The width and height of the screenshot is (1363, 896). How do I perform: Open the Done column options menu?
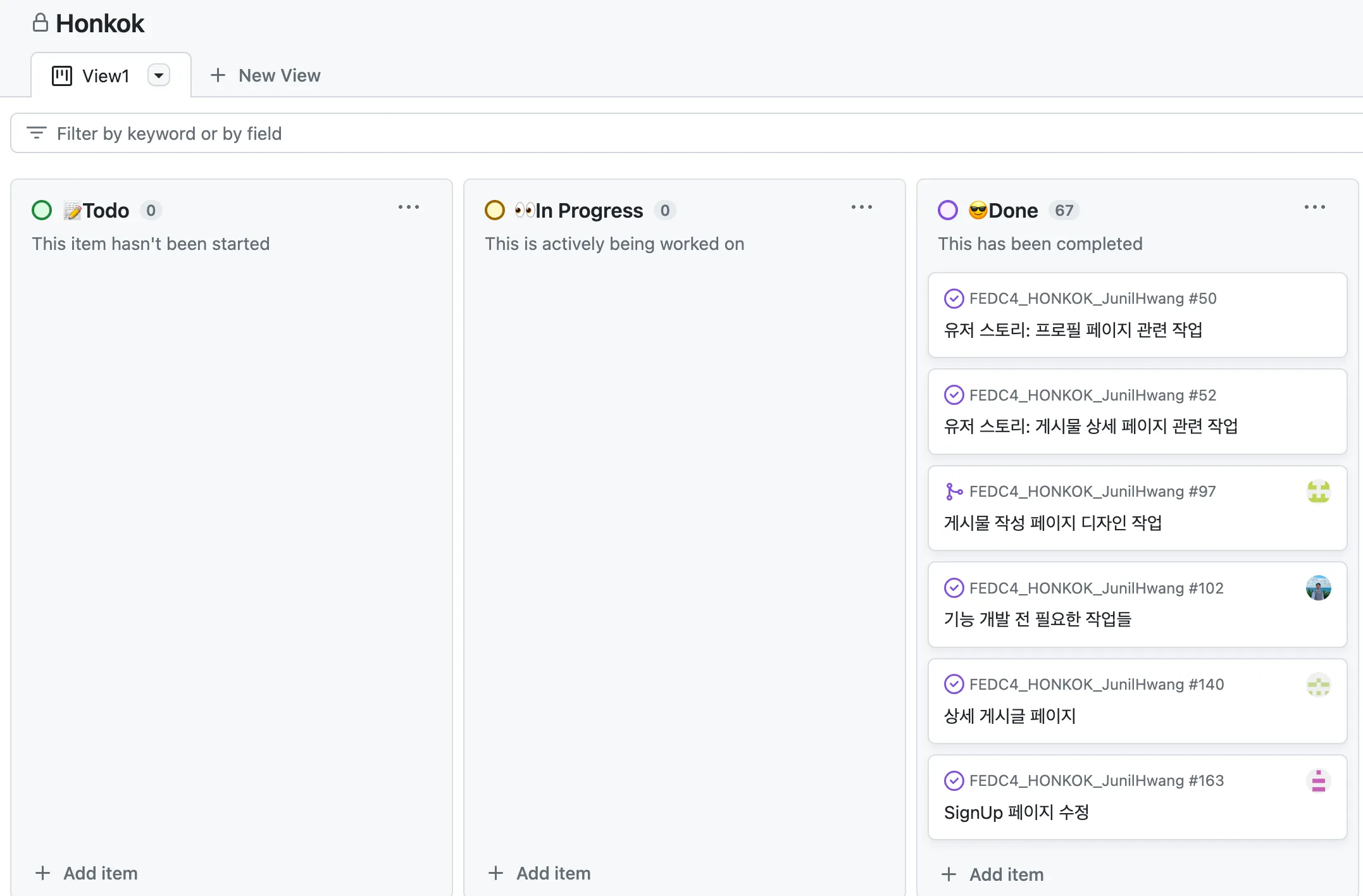click(1314, 208)
